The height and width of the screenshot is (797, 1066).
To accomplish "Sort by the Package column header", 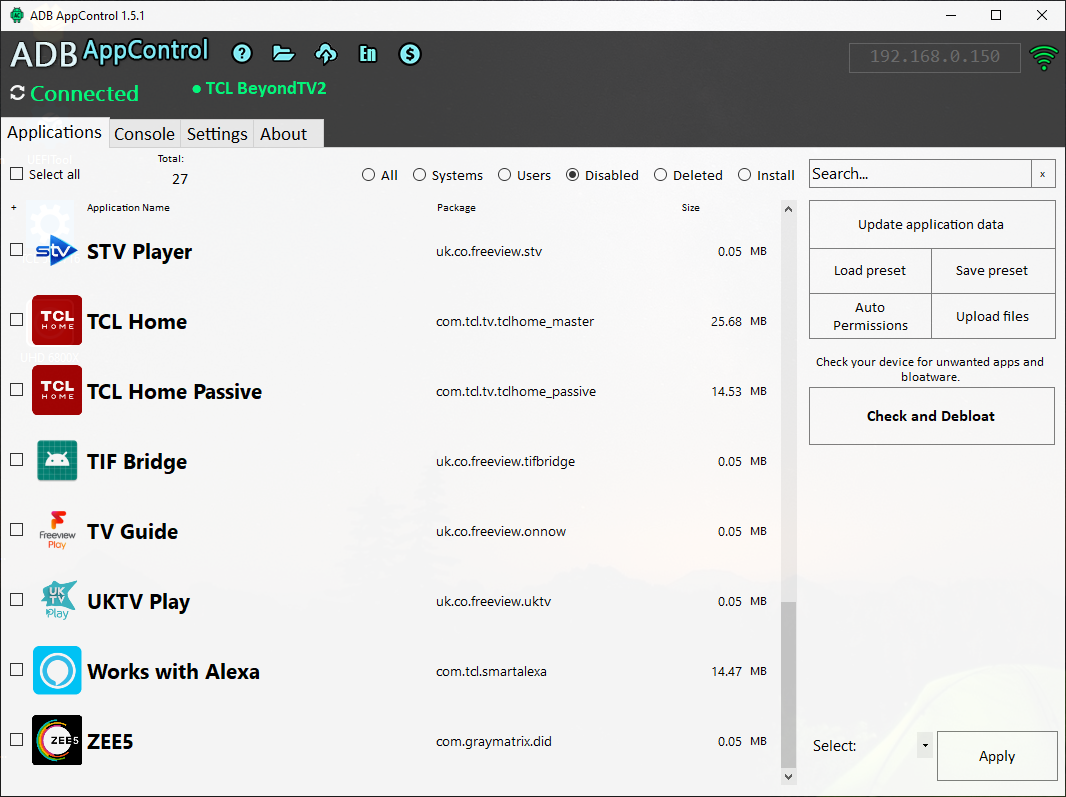I will click(456, 207).
